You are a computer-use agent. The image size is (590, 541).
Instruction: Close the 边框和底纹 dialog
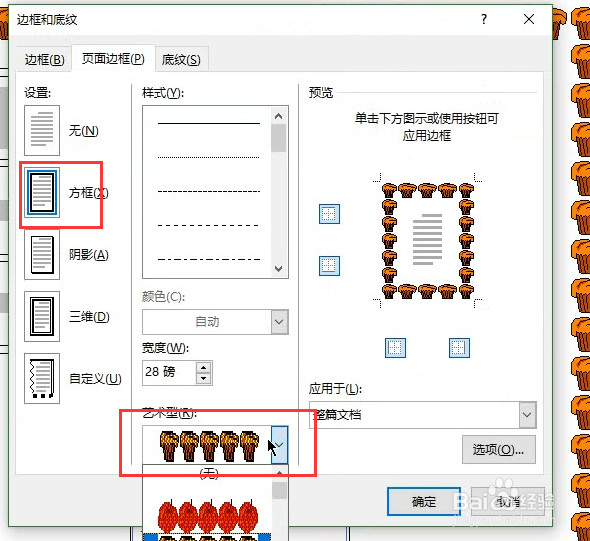pyautogui.click(x=529, y=19)
